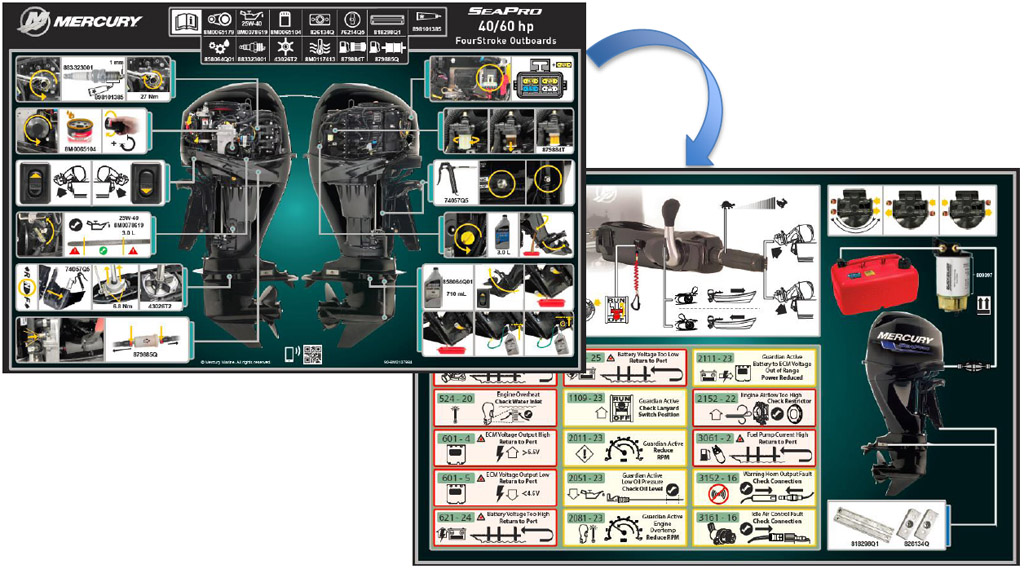Click the owner's manual book icon
Screen dimensions: 1024x569
pos(185,22)
